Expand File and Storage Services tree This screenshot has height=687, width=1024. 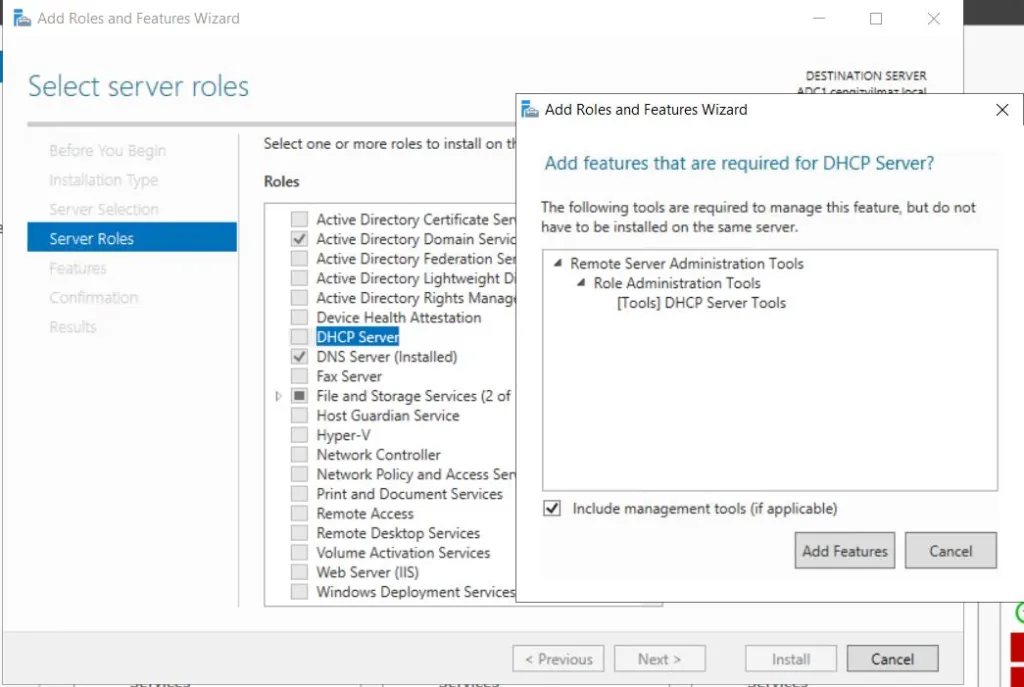coord(278,396)
